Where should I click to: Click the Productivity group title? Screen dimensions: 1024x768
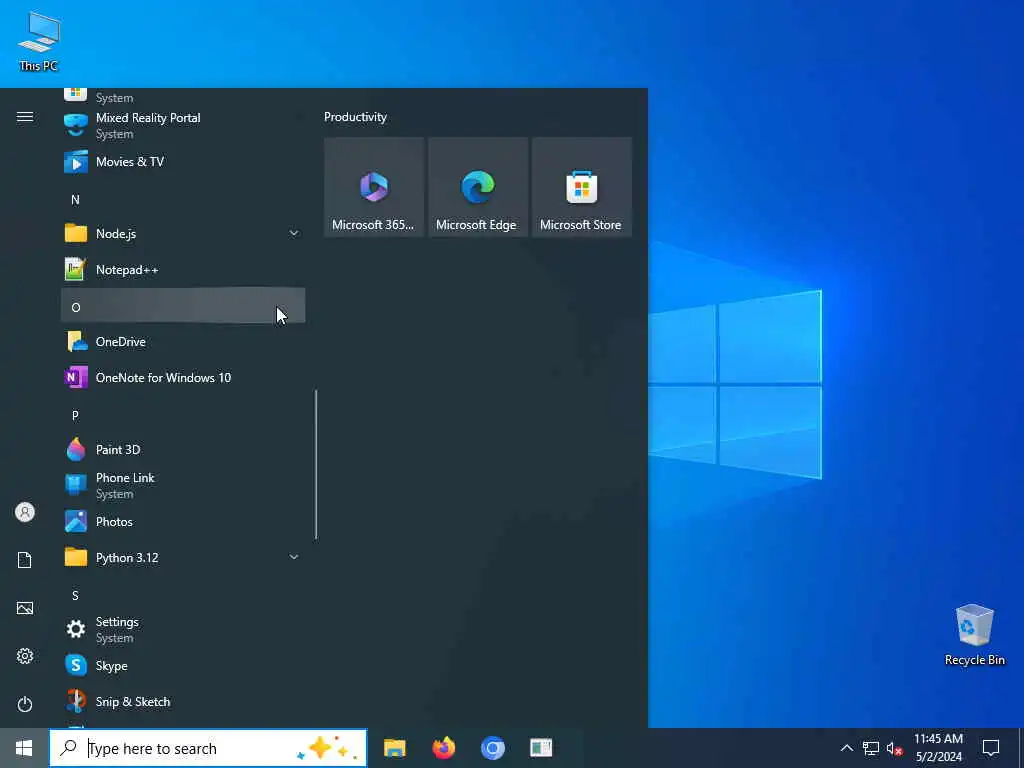pyautogui.click(x=355, y=117)
